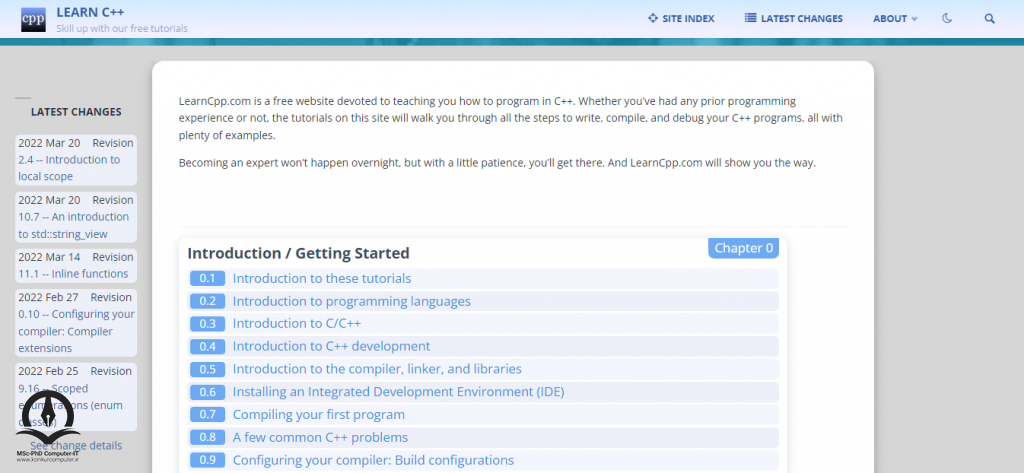The image size is (1024, 473).
Task: Click the 0.3 lesson number badge
Action: click(x=207, y=323)
